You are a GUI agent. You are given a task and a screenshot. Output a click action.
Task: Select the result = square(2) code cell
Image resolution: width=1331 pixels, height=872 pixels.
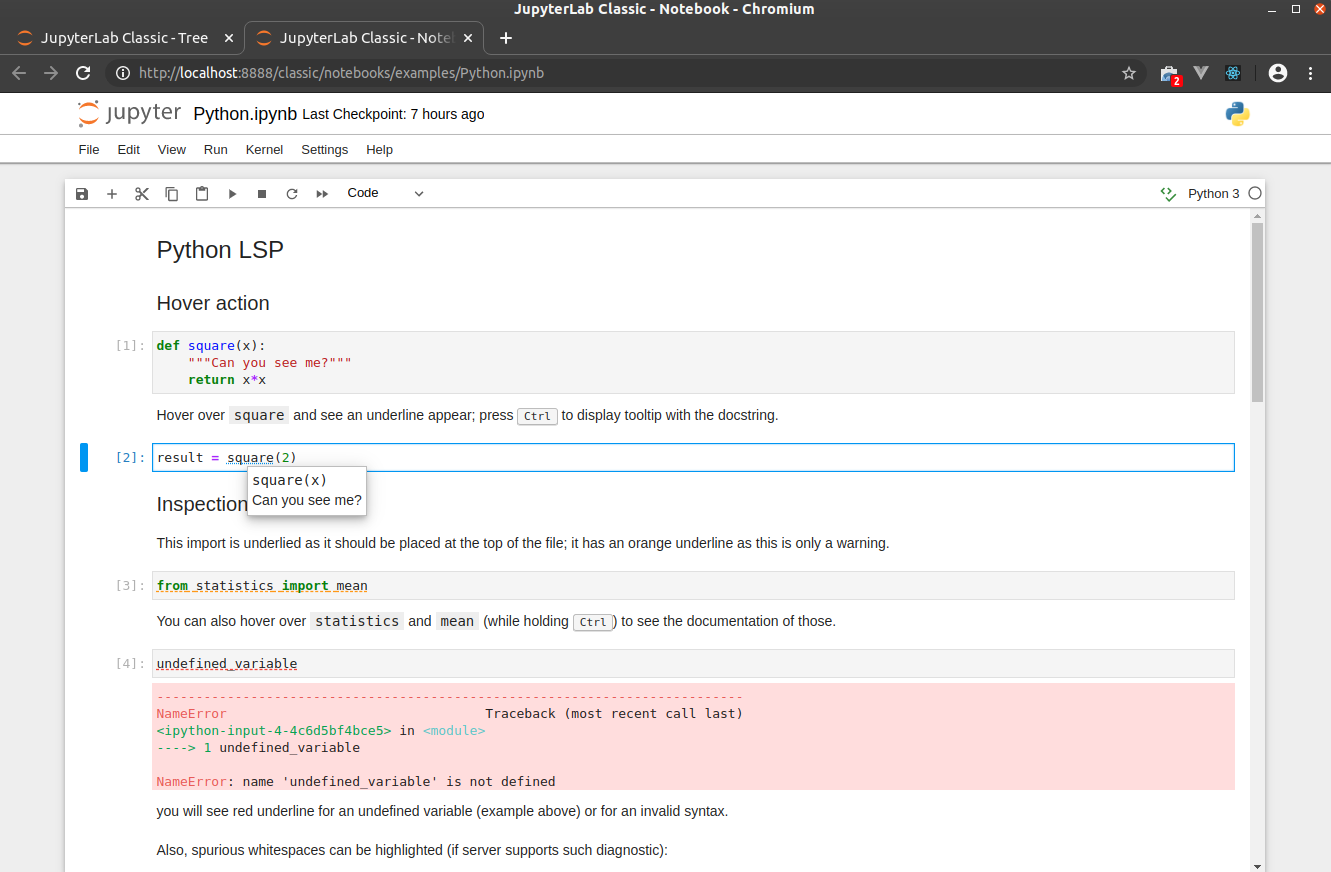[600, 457]
